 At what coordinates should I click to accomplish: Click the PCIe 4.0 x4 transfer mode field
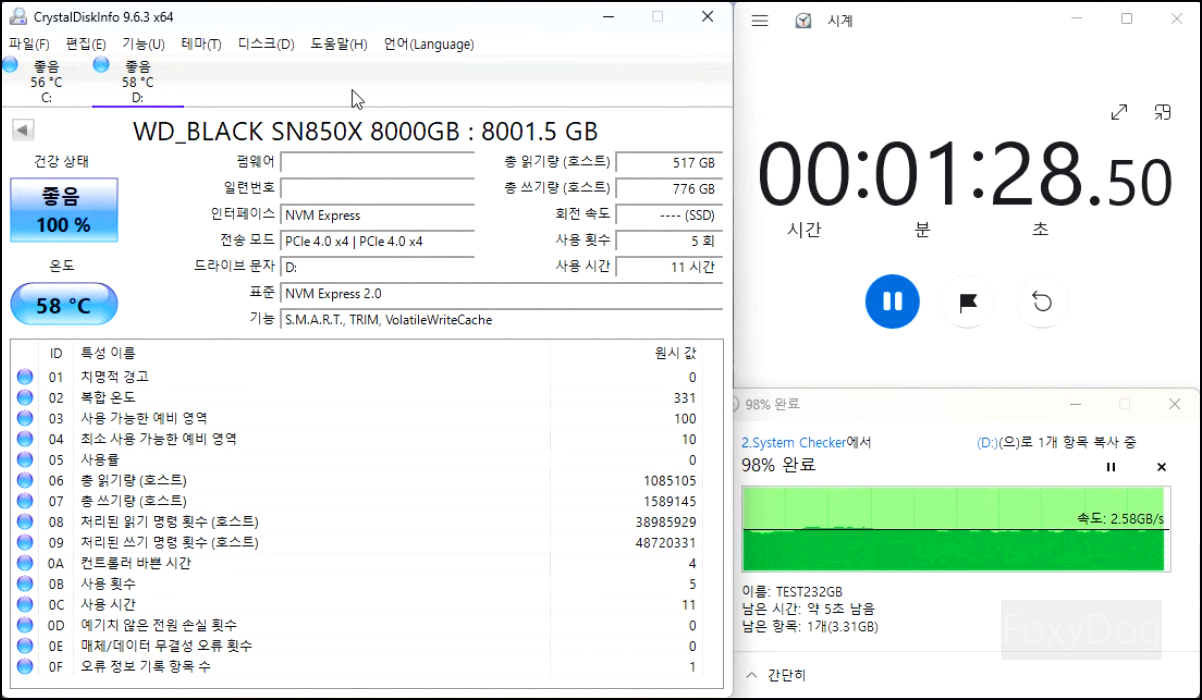coord(377,241)
